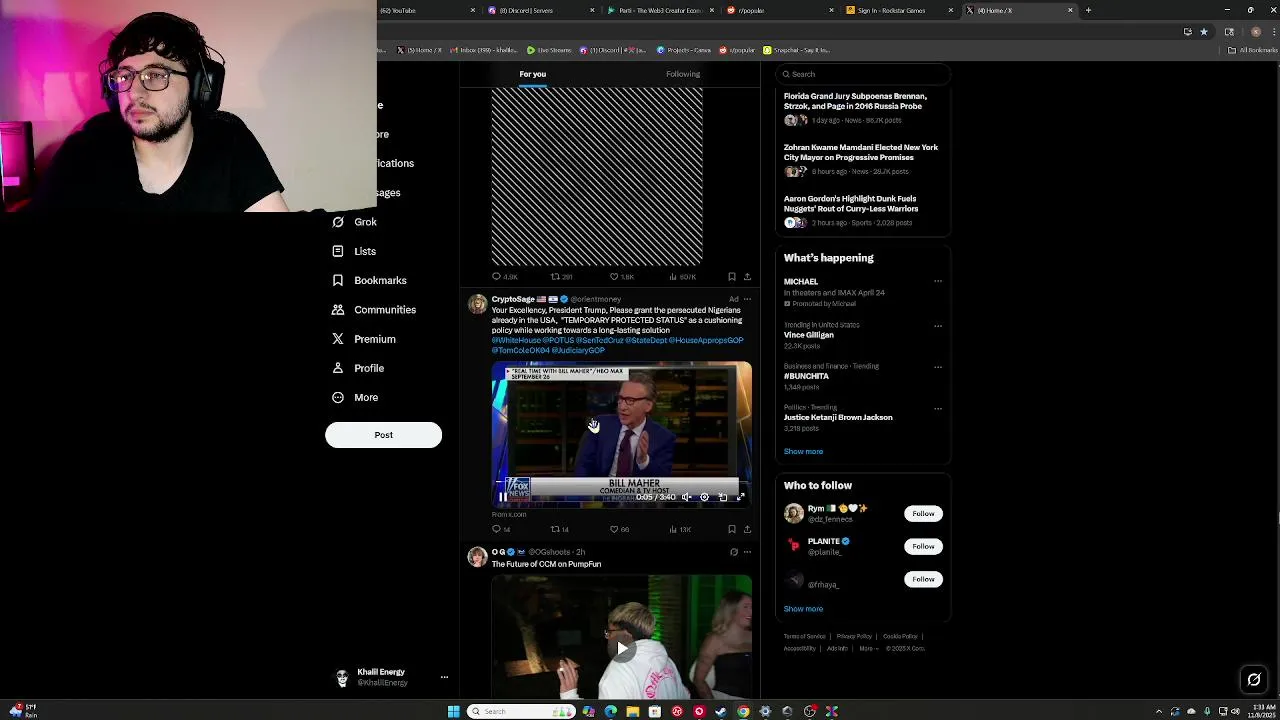Share the CryptoSage ad post
This screenshot has height=720, width=1280.
click(x=747, y=529)
